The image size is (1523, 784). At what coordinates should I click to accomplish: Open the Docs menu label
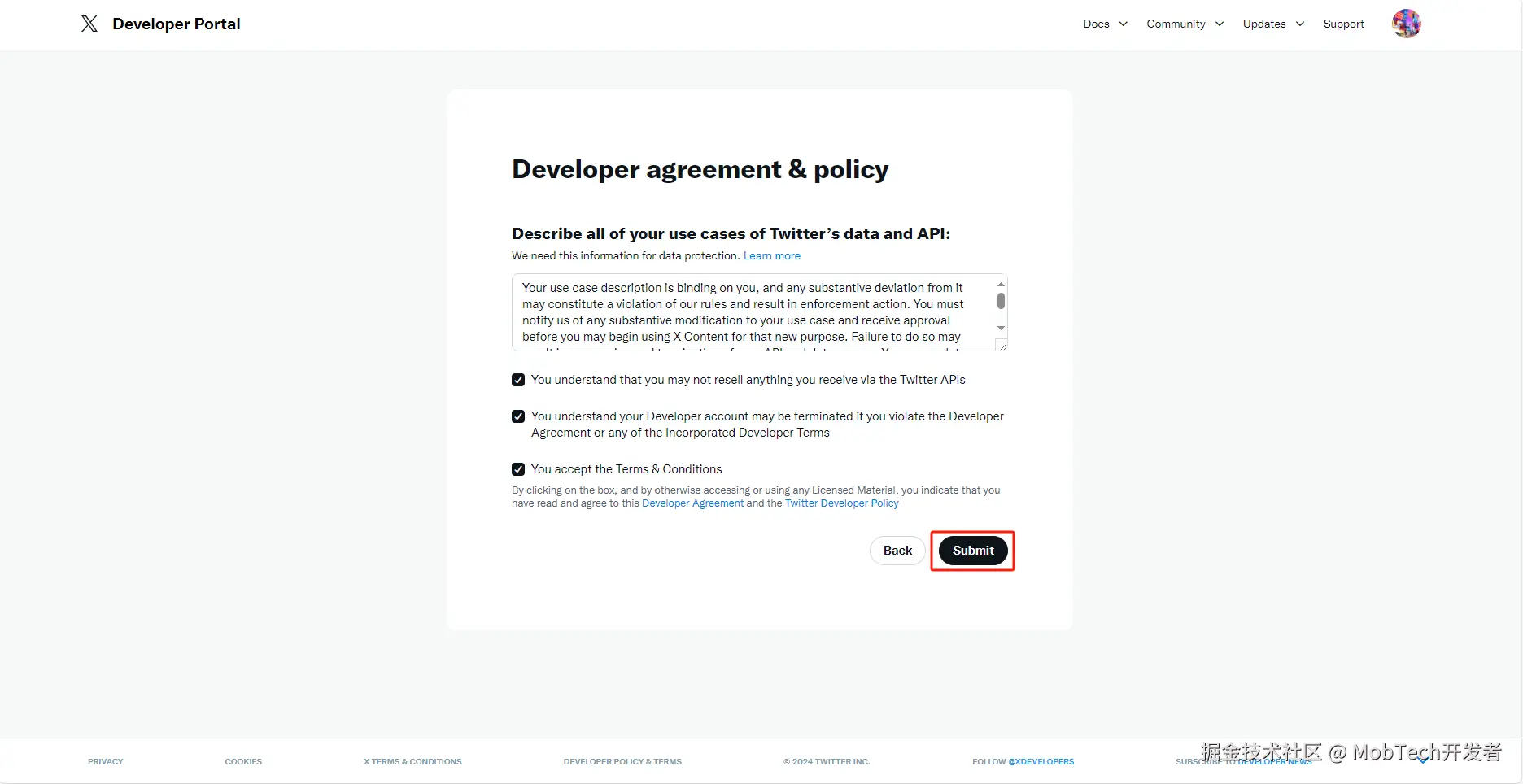pos(1096,24)
